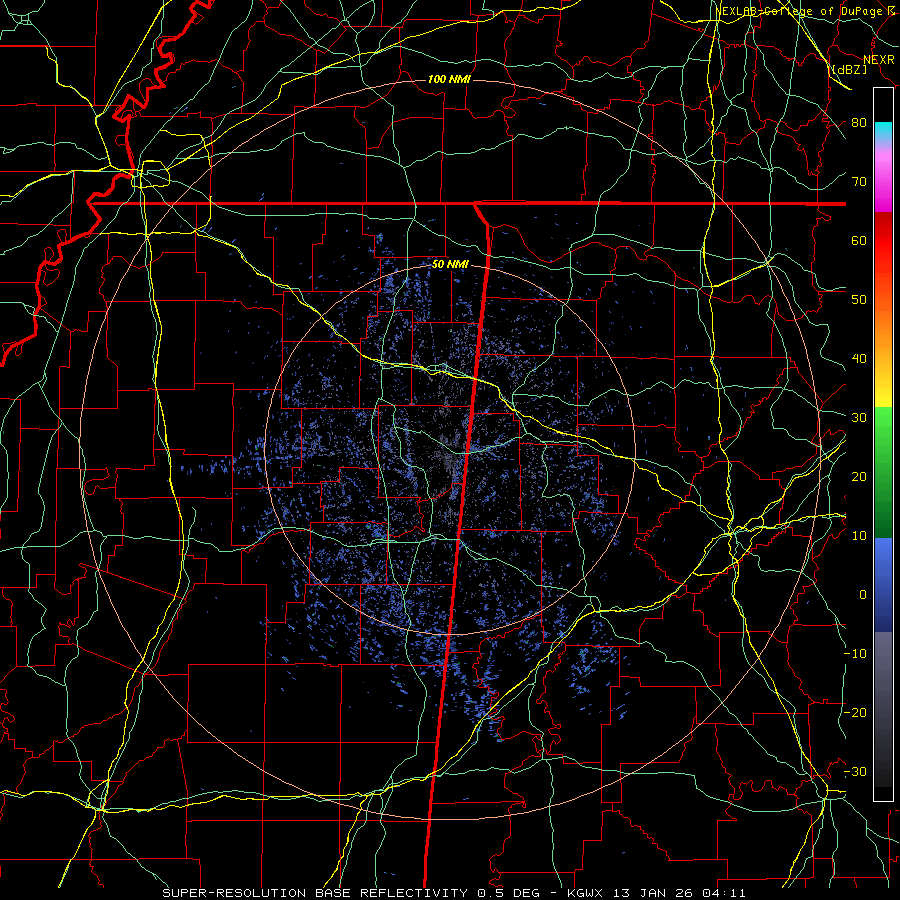
Task: Click the 70 value on the dBZ scale
Action: [859, 182]
